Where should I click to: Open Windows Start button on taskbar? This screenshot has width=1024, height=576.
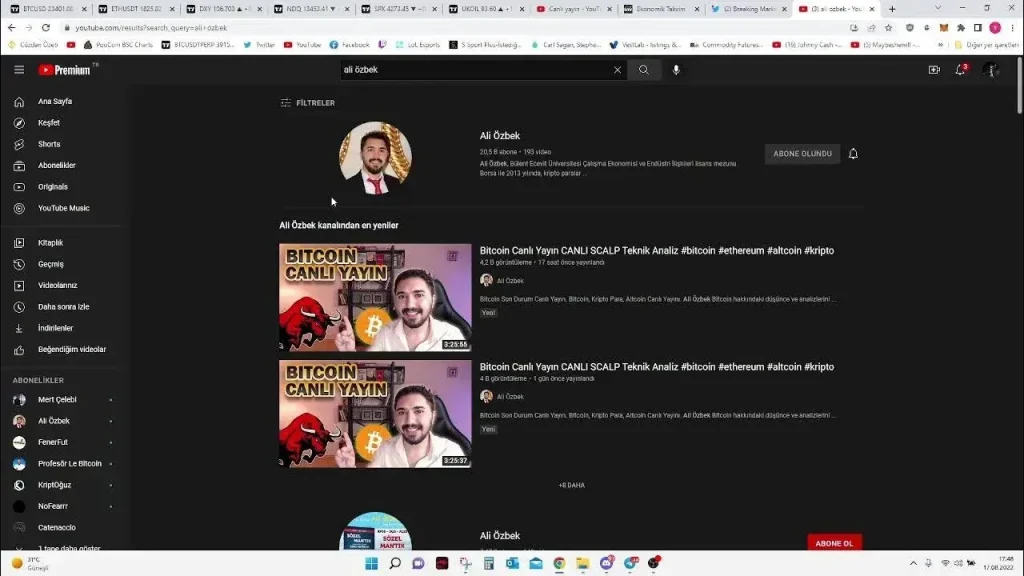pyautogui.click(x=371, y=564)
